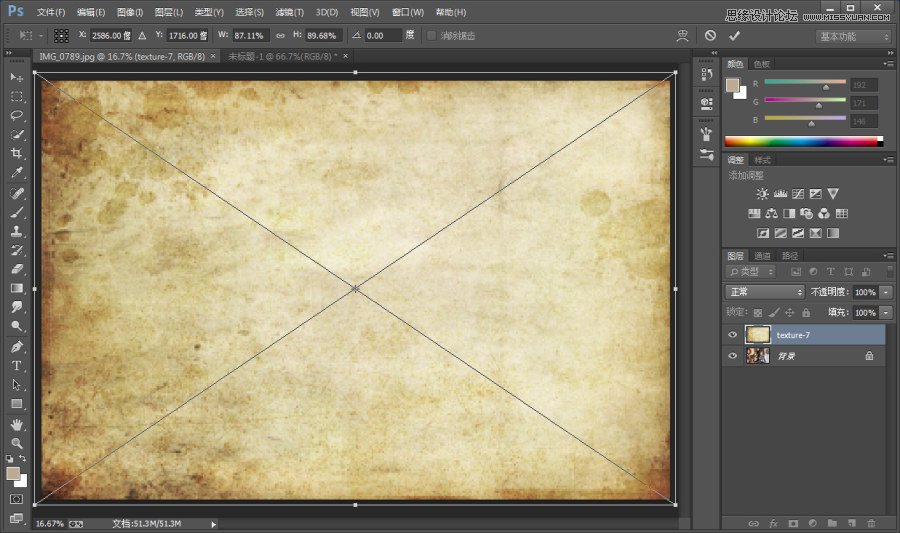Select the Rectangular Marquee tool

click(x=16, y=96)
